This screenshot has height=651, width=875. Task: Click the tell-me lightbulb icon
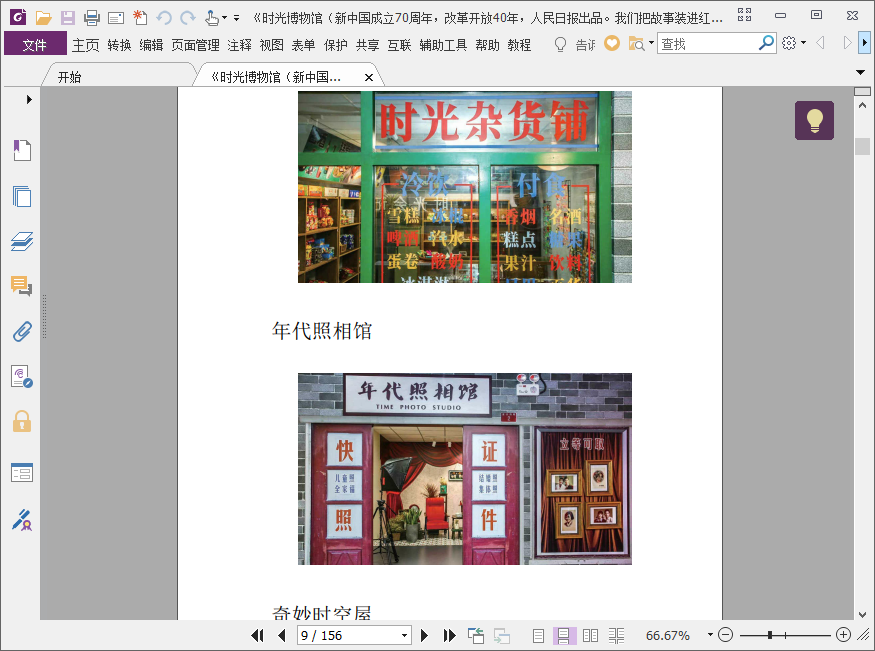[560, 44]
